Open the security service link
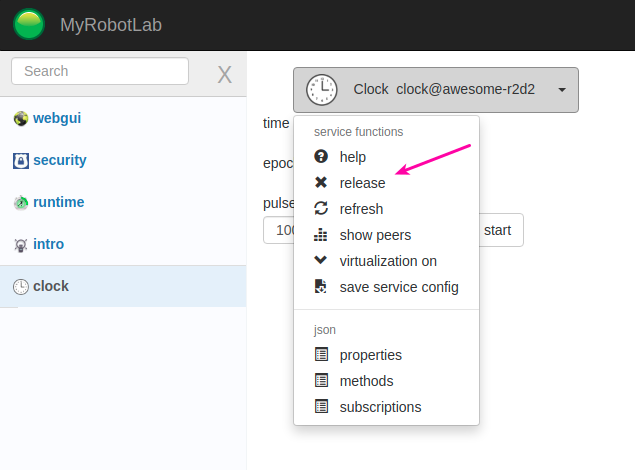The image size is (635, 470). [60, 160]
